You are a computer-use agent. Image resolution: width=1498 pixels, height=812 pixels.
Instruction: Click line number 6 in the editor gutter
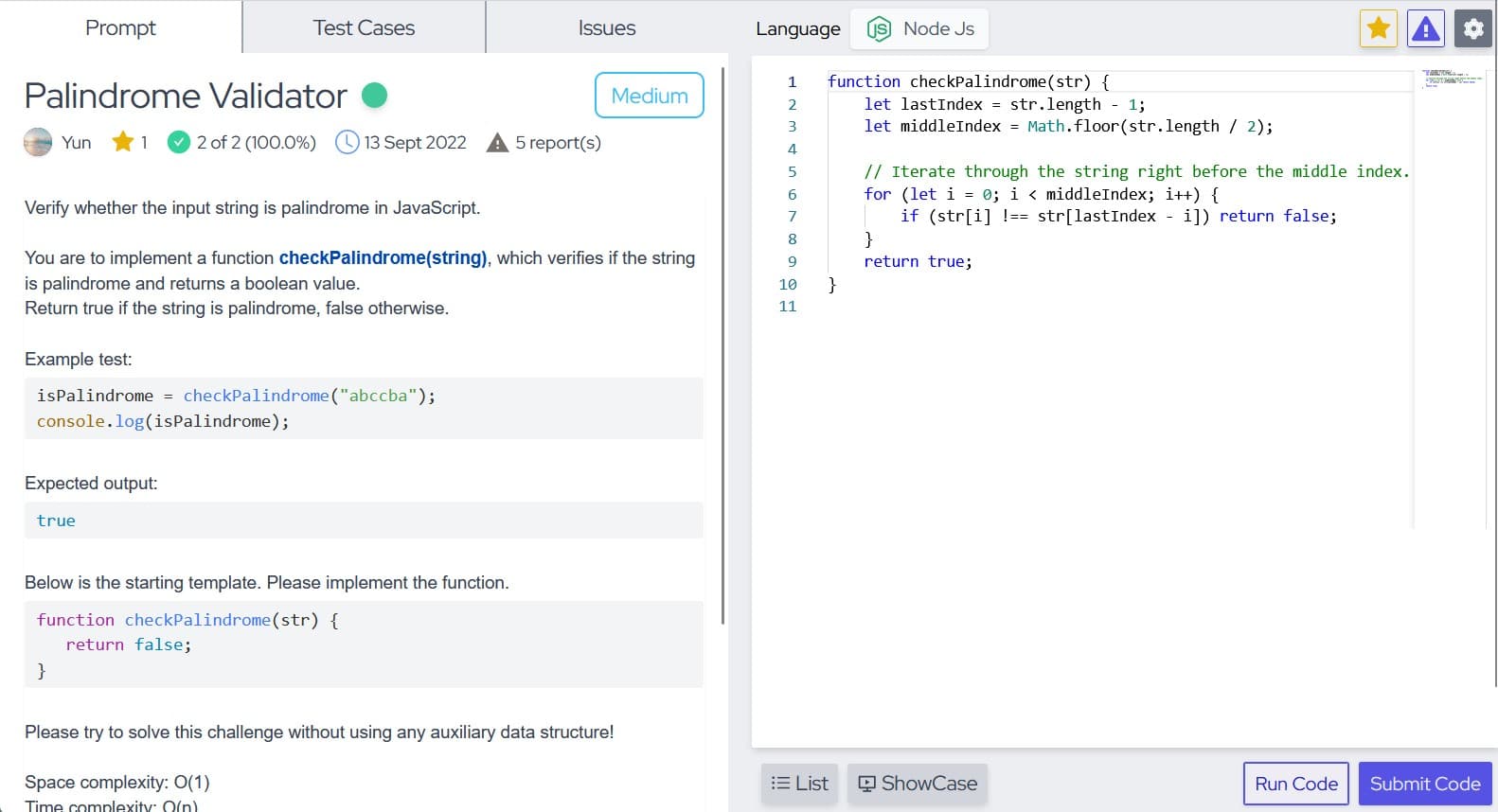coord(793,194)
